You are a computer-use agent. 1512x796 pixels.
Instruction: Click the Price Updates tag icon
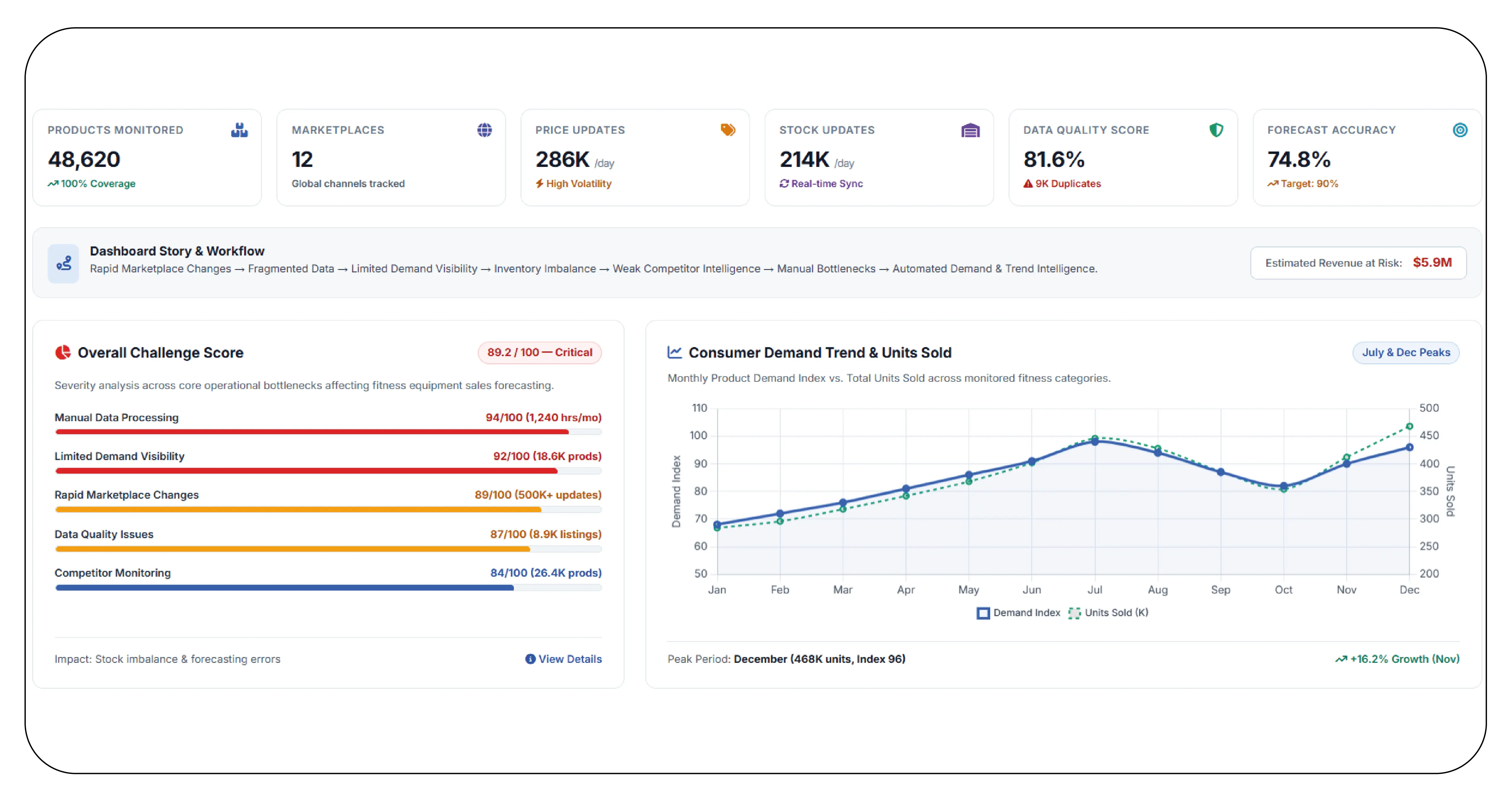tap(728, 130)
